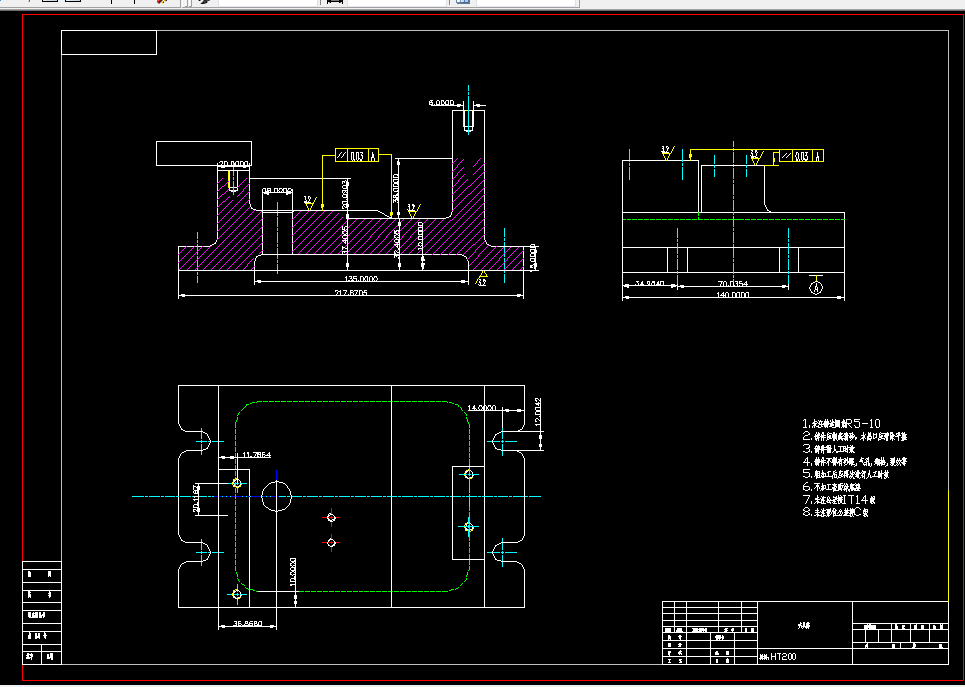This screenshot has width=965, height=687.
Task: Select the 38.0000 vertical dimension
Action: click(396, 188)
